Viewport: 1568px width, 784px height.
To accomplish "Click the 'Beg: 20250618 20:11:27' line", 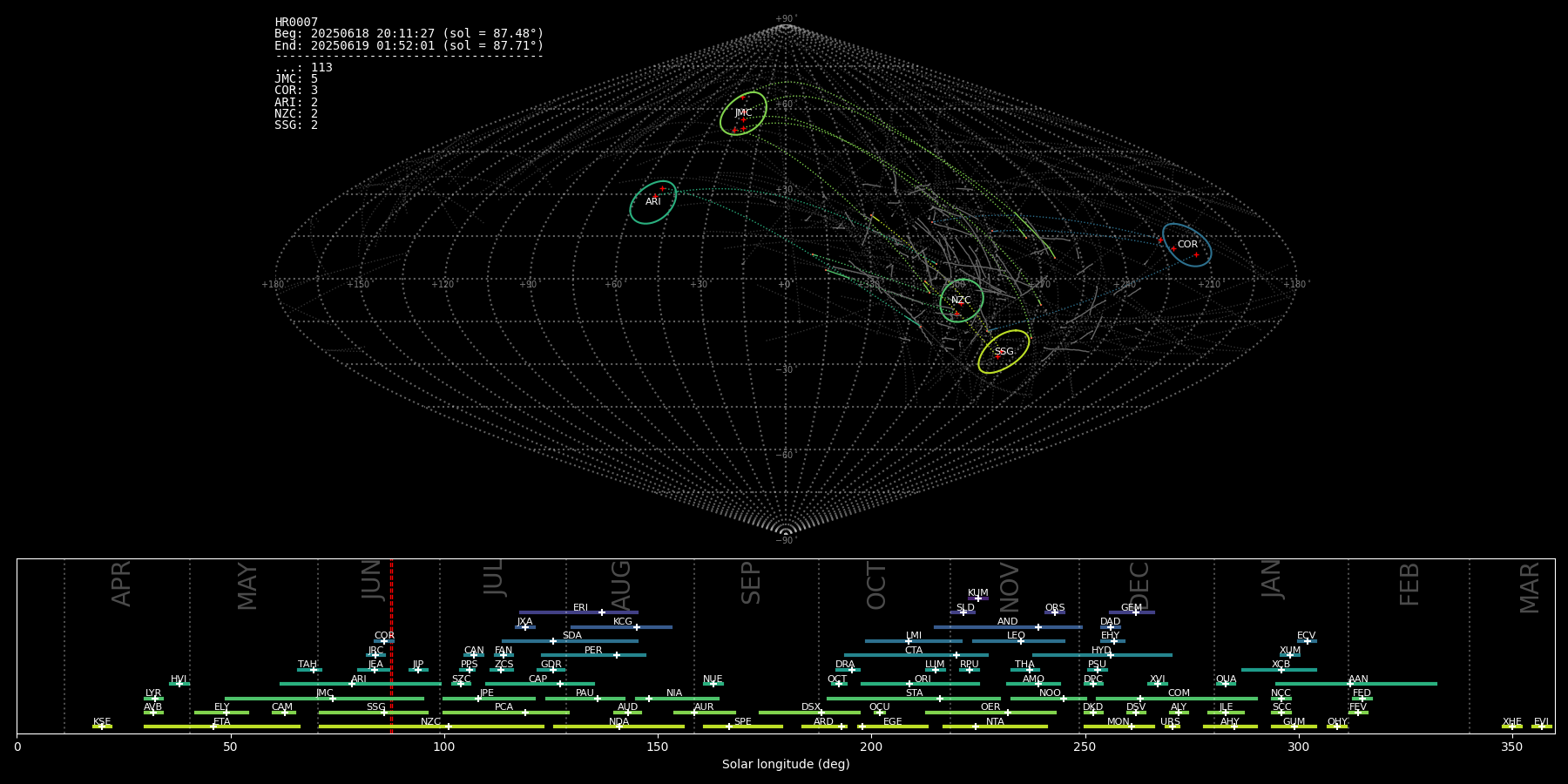I will (x=409, y=34).
